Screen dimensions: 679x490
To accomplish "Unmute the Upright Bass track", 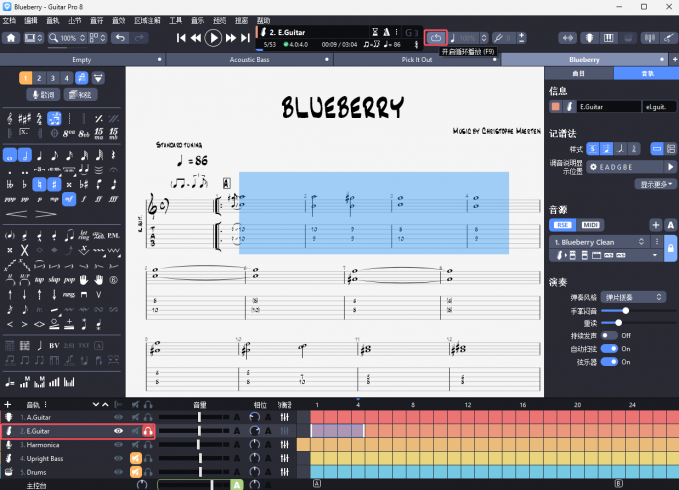I will click(134, 458).
